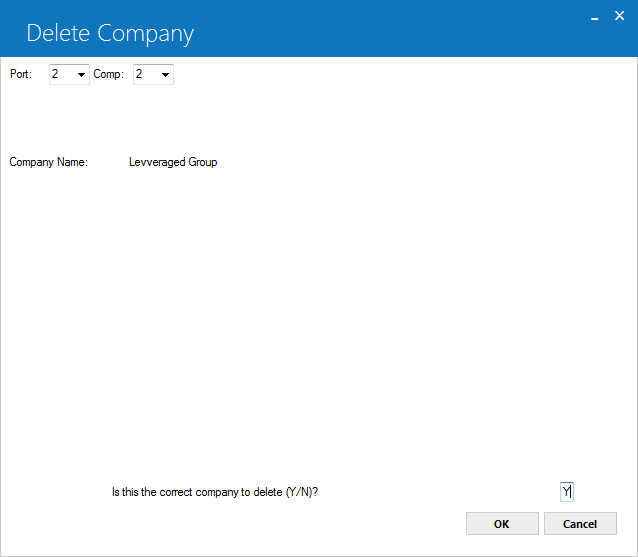638x557 pixels.
Task: Click the blank dialog body area
Action: (319, 317)
